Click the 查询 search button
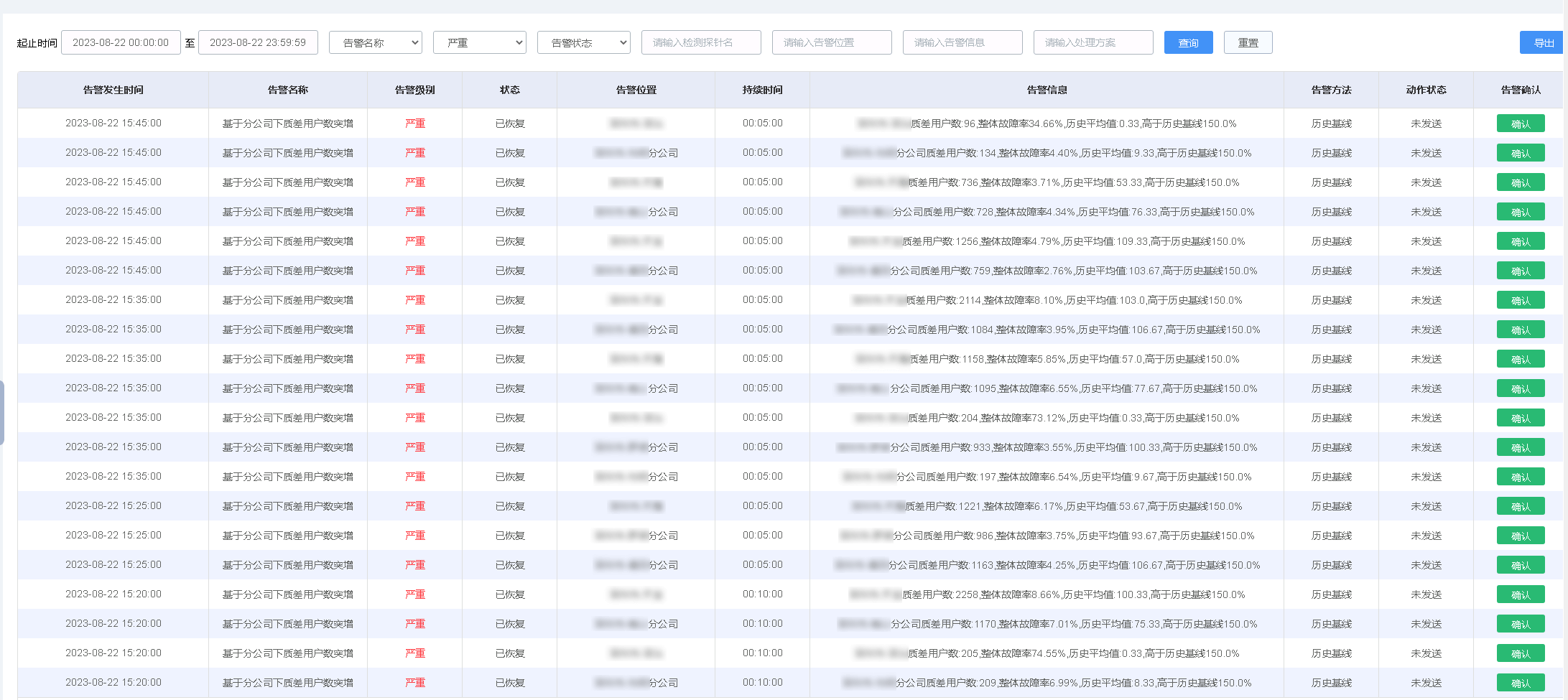1568x700 pixels. point(1188,43)
